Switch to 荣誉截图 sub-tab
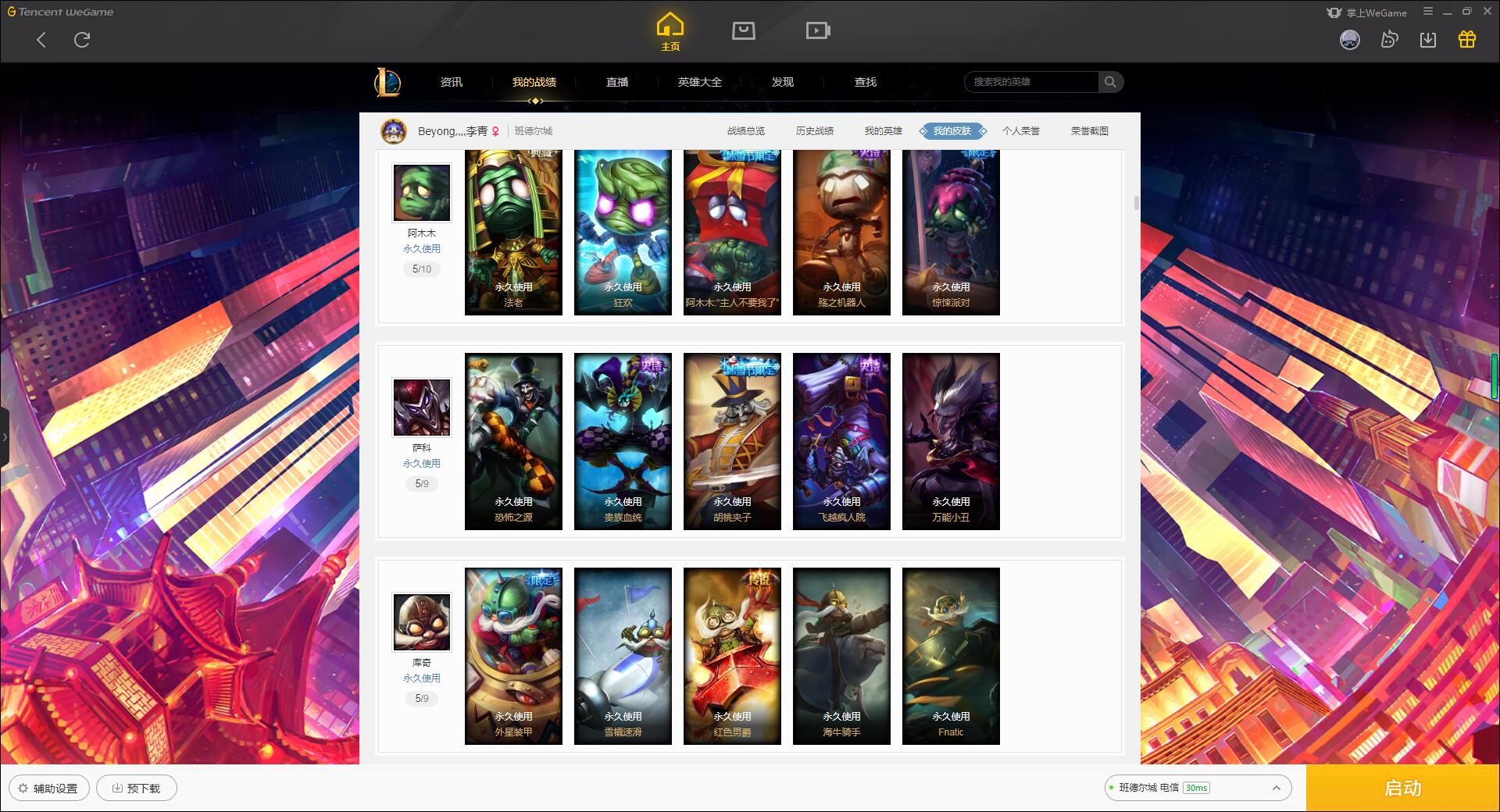Viewport: 1500px width, 812px height. (1090, 131)
